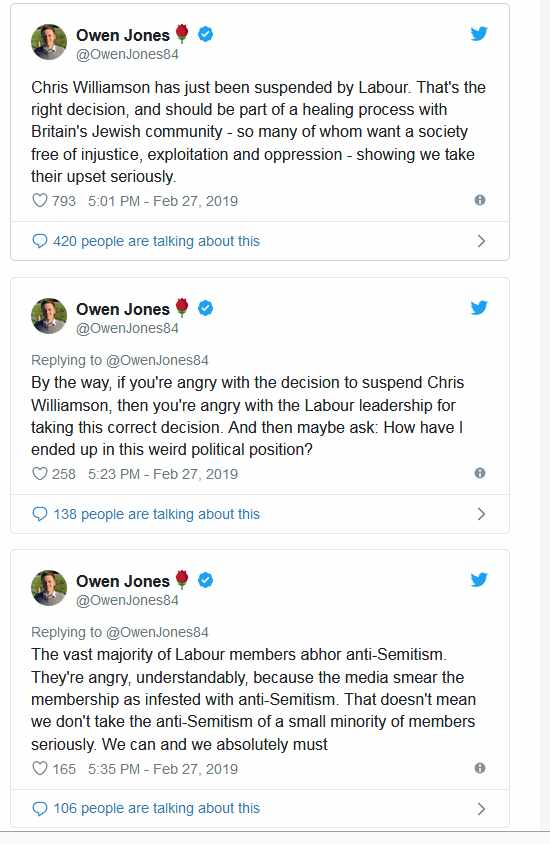Like the tweet with 793 likes
This screenshot has width=550, height=844.
tap(40, 201)
